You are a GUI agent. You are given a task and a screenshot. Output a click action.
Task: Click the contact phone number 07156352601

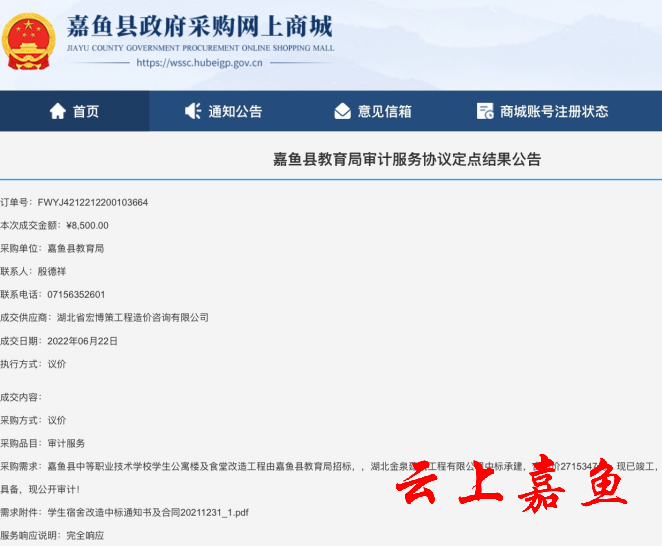76,294
